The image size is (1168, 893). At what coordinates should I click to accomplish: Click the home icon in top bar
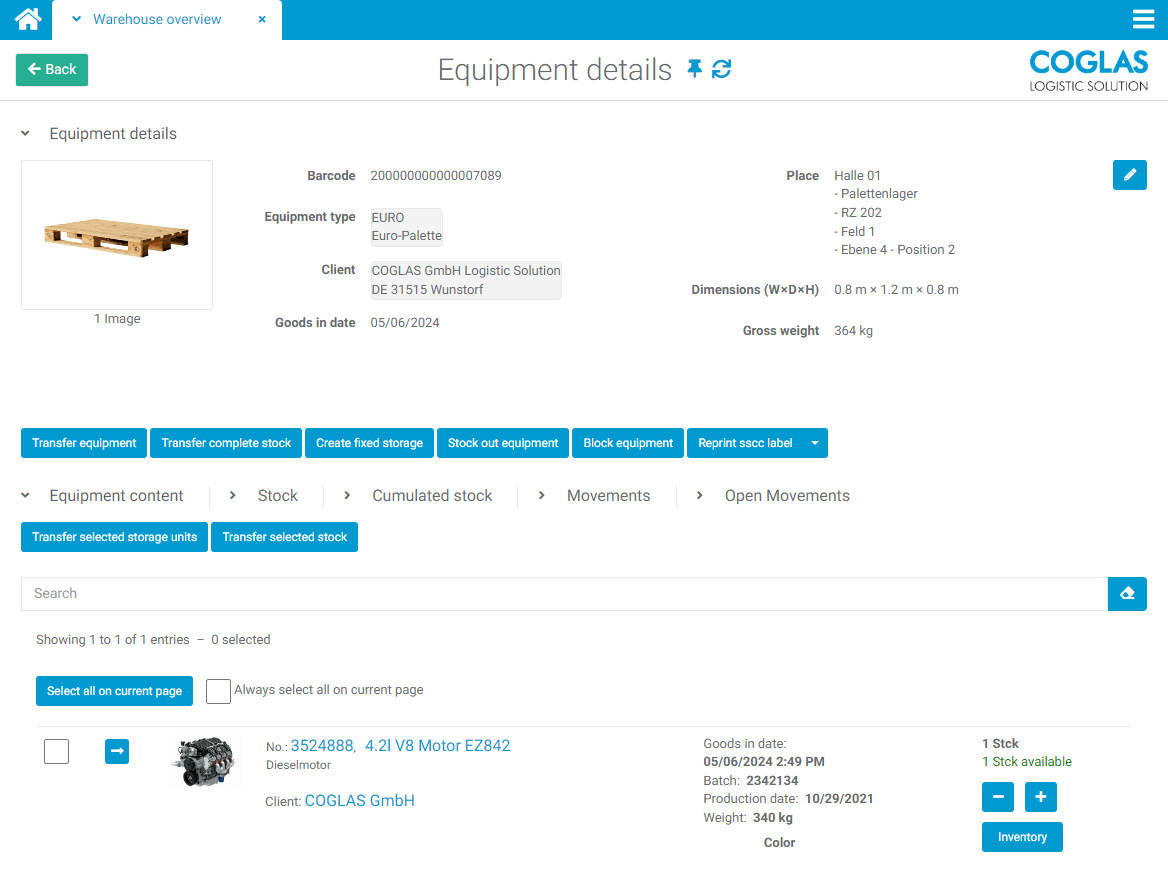coord(28,19)
